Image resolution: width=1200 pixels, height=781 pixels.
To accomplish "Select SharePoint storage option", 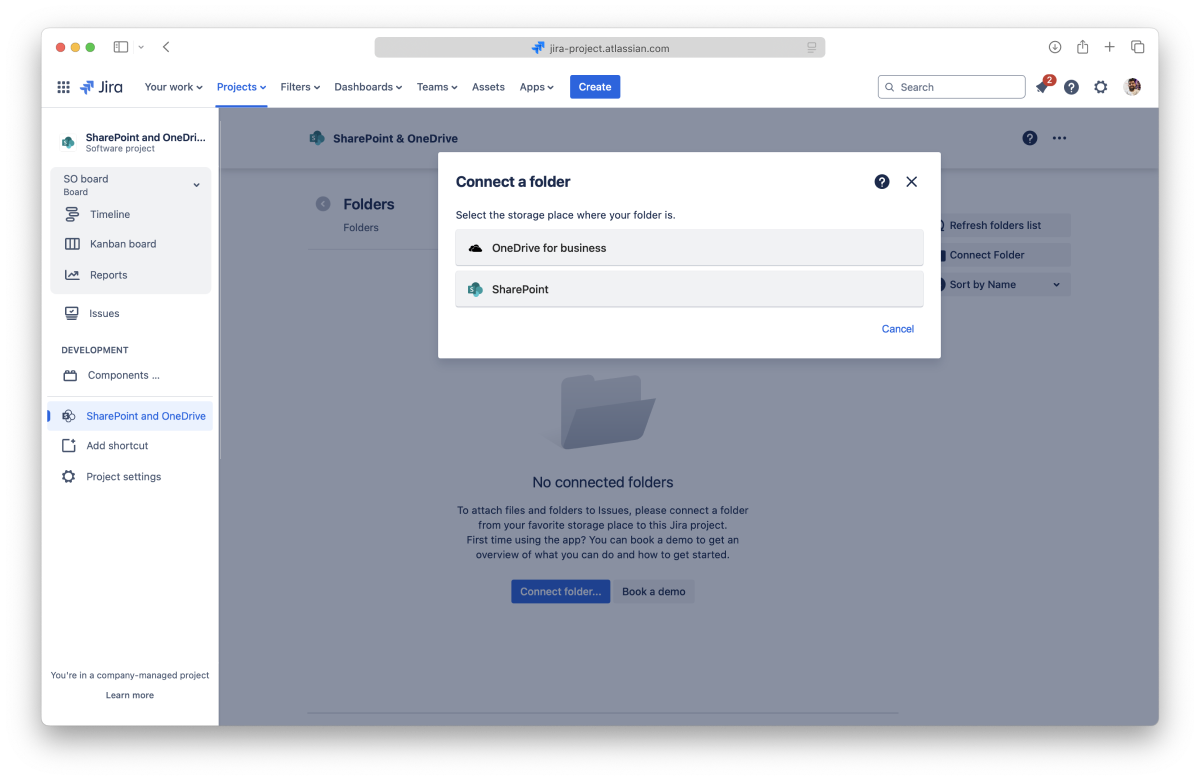I will click(x=688, y=289).
